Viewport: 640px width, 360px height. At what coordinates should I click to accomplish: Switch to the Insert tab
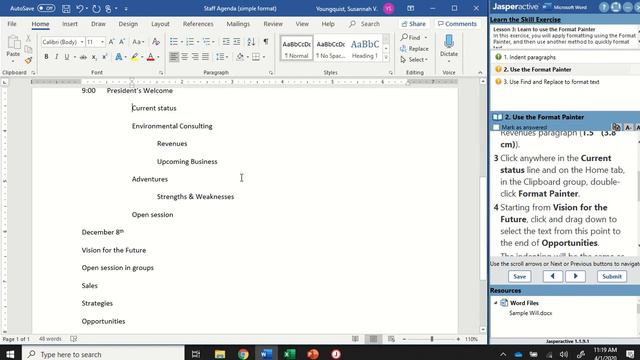(x=70, y=24)
